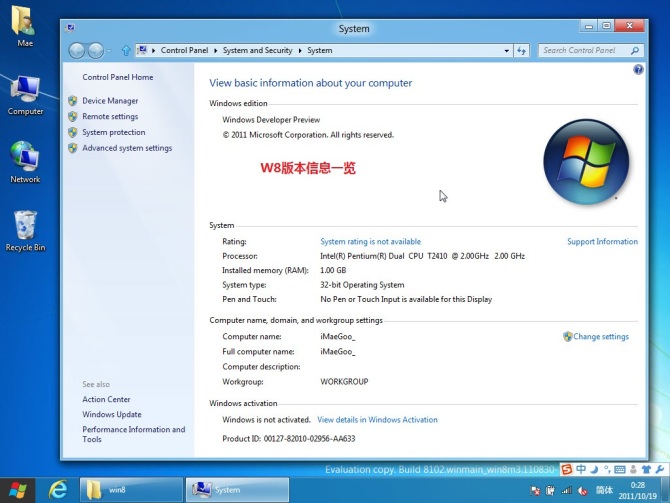This screenshot has height=503, width=670.
Task: Expand the arrow after Control Panel breadcrumb
Action: click(215, 50)
